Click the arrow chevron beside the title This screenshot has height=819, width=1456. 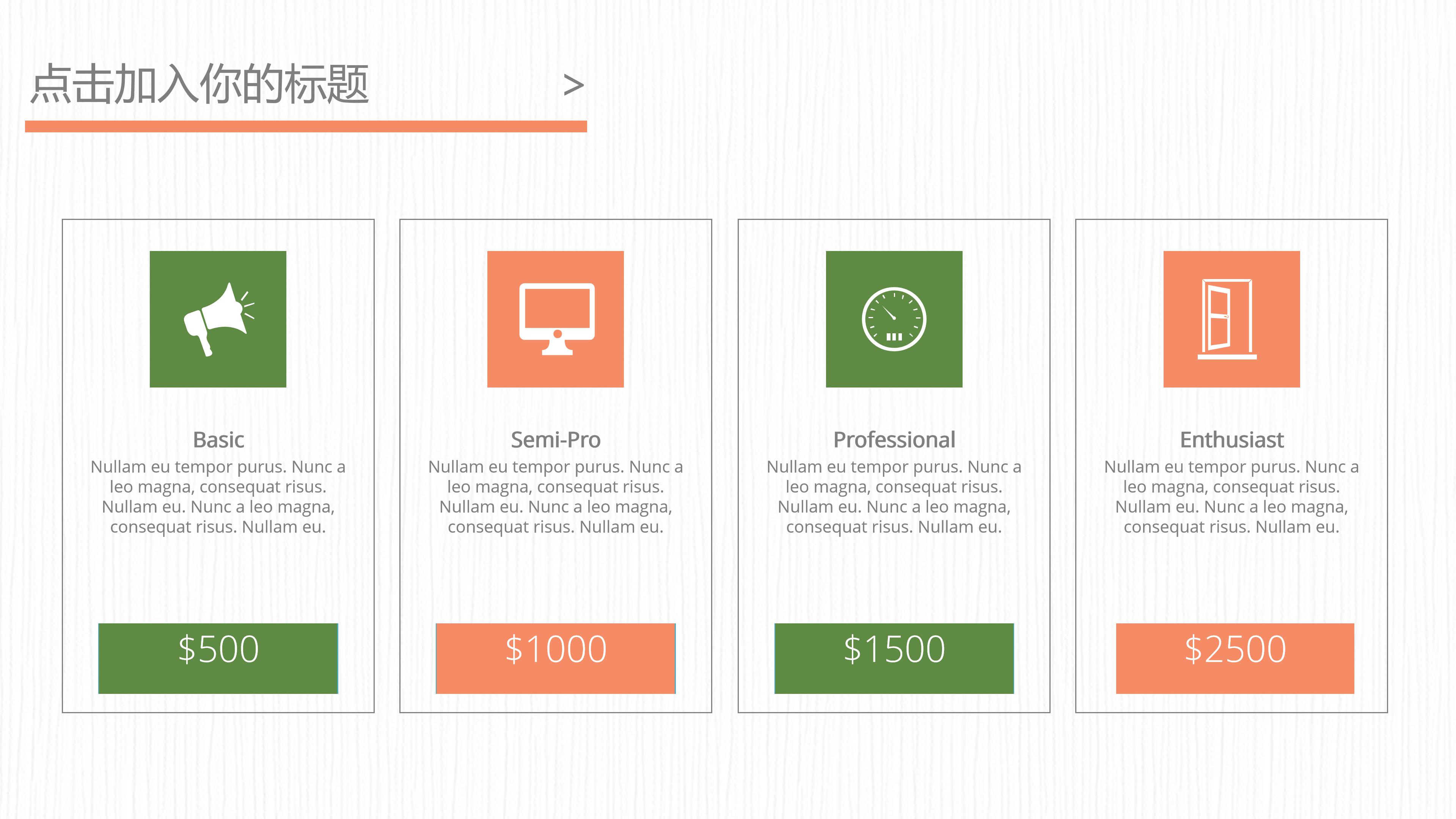[x=573, y=85]
